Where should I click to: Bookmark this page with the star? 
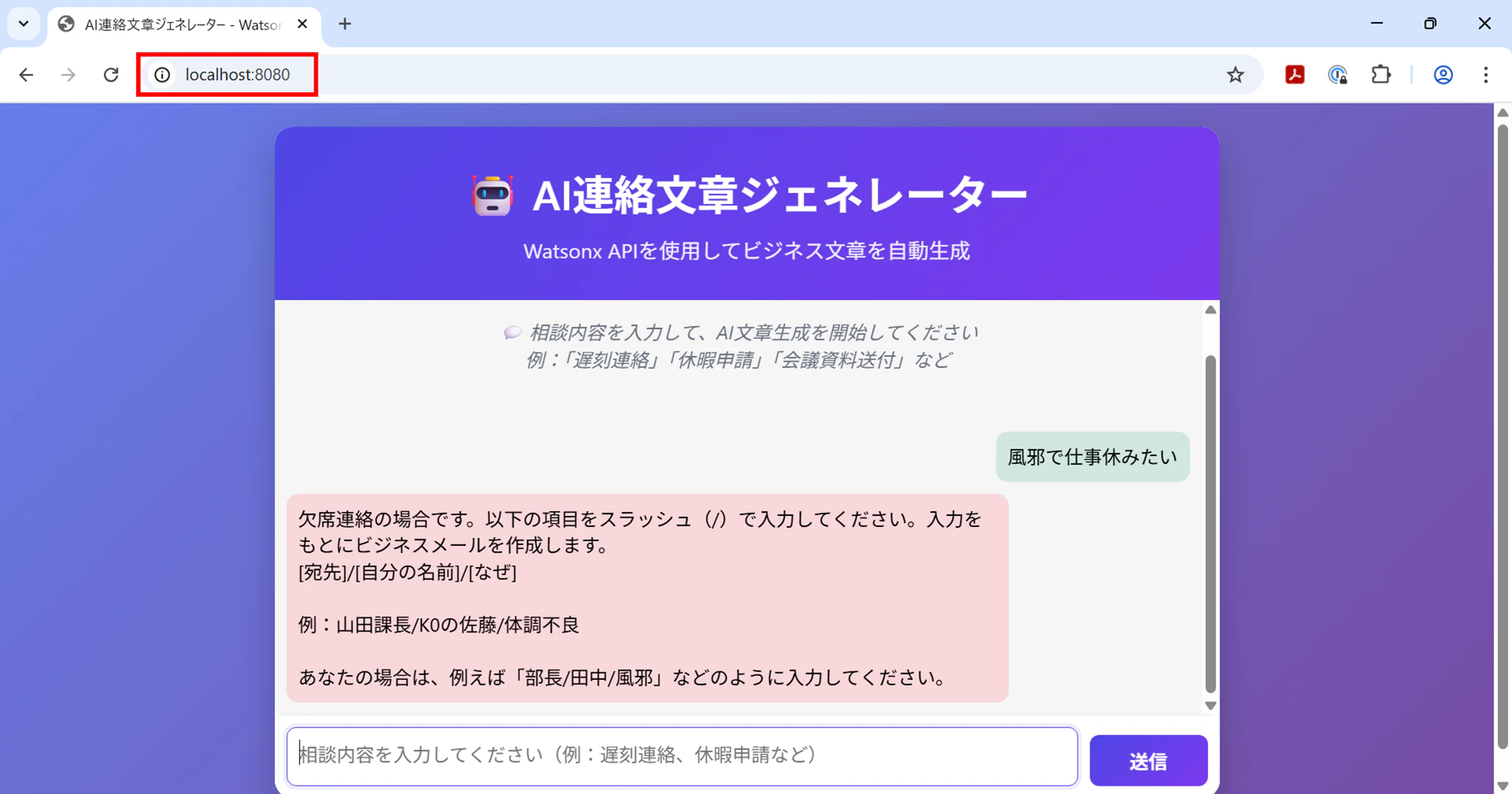1235,75
